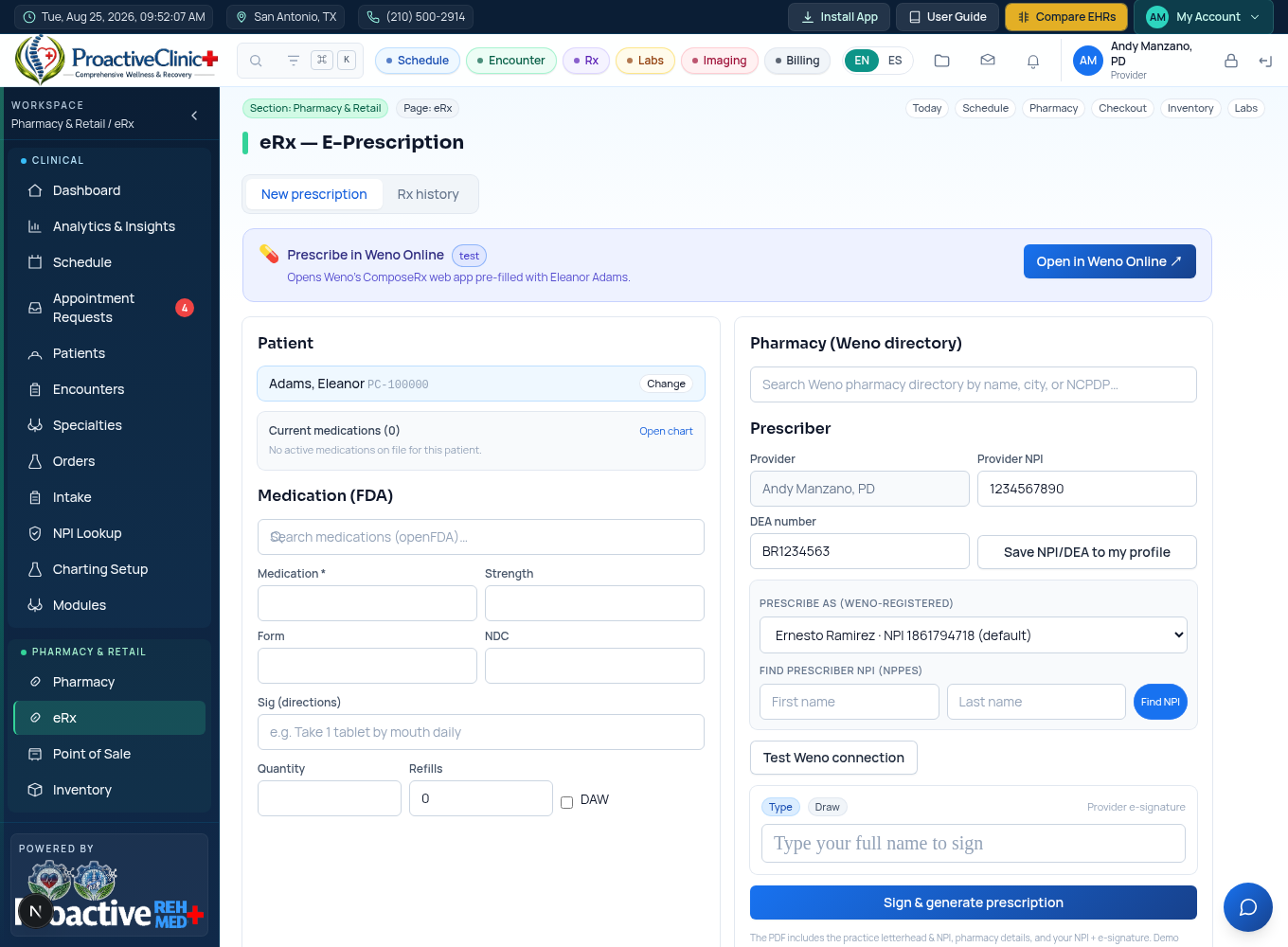Click the Sig directions input field
1288x947 pixels.
click(481, 732)
